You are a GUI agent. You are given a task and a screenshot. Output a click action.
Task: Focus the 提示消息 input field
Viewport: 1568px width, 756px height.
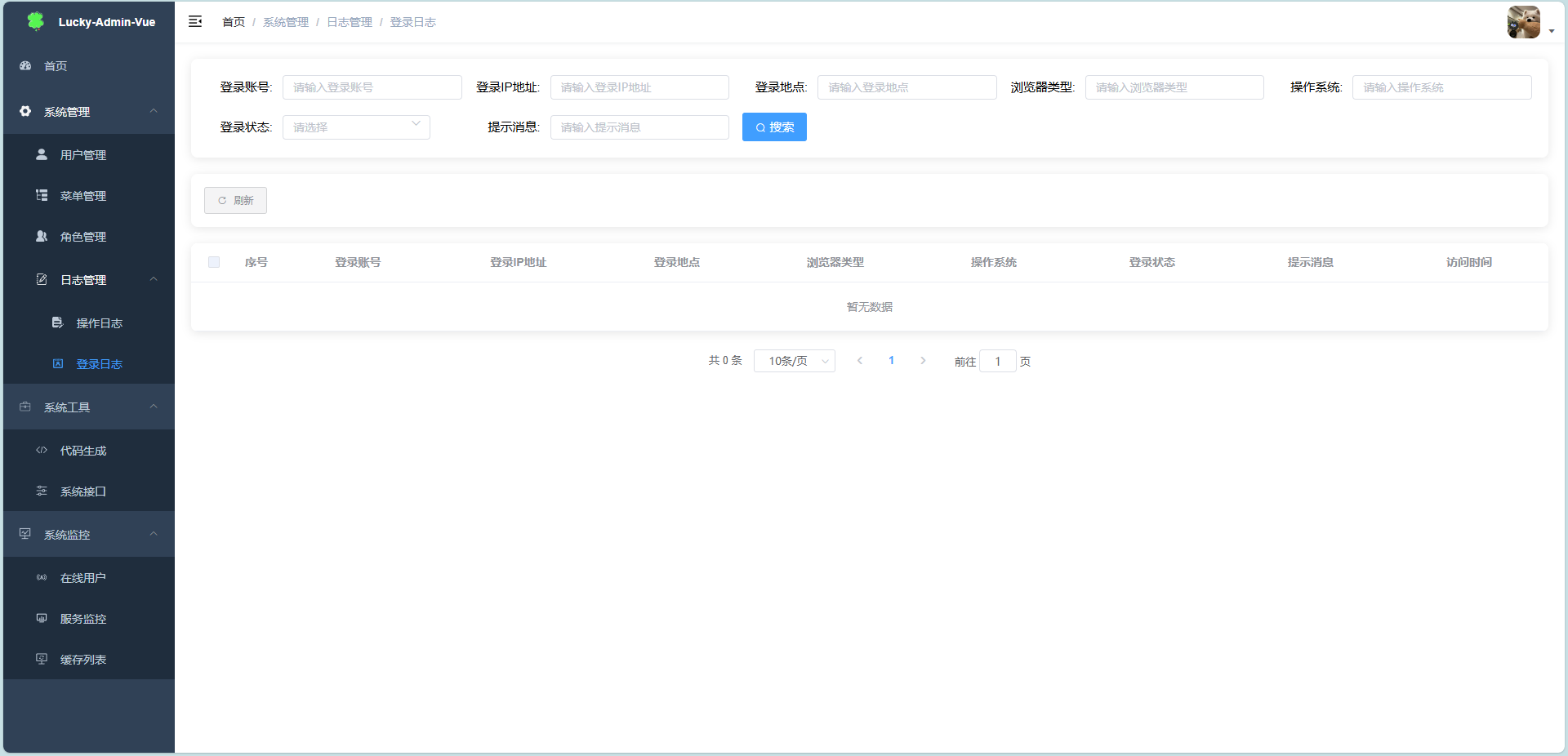tap(639, 127)
